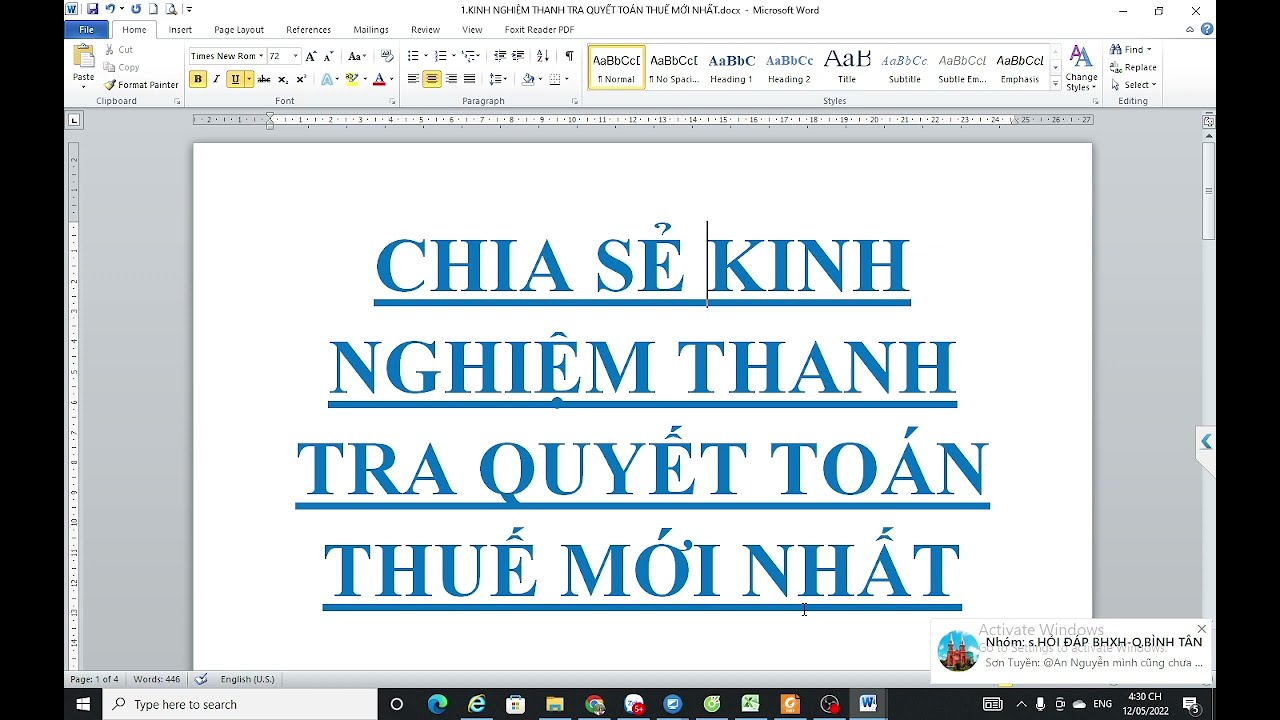Open the font size dropdown showing 72
Screen dimensions: 1280x720
point(295,56)
